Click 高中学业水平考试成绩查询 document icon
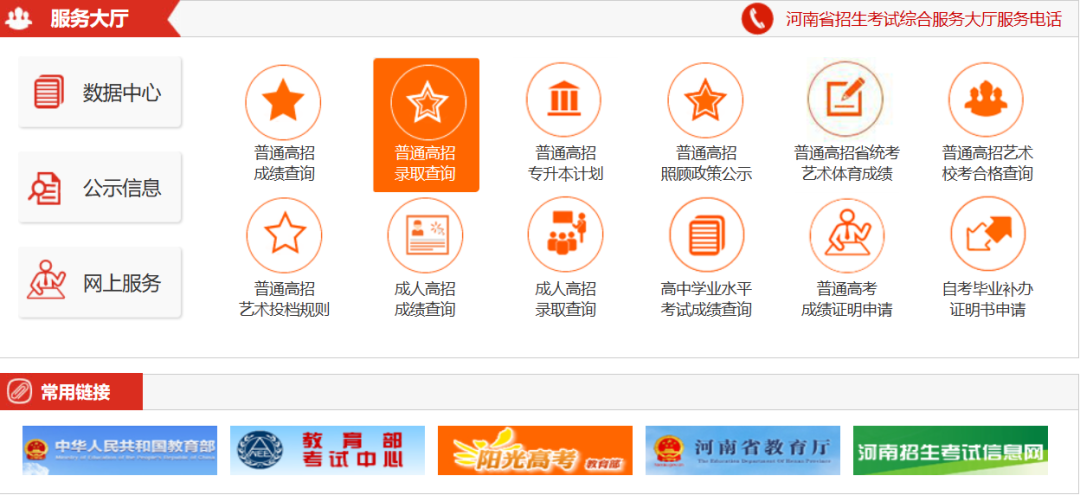The height and width of the screenshot is (495, 1080). pyautogui.click(x=706, y=235)
